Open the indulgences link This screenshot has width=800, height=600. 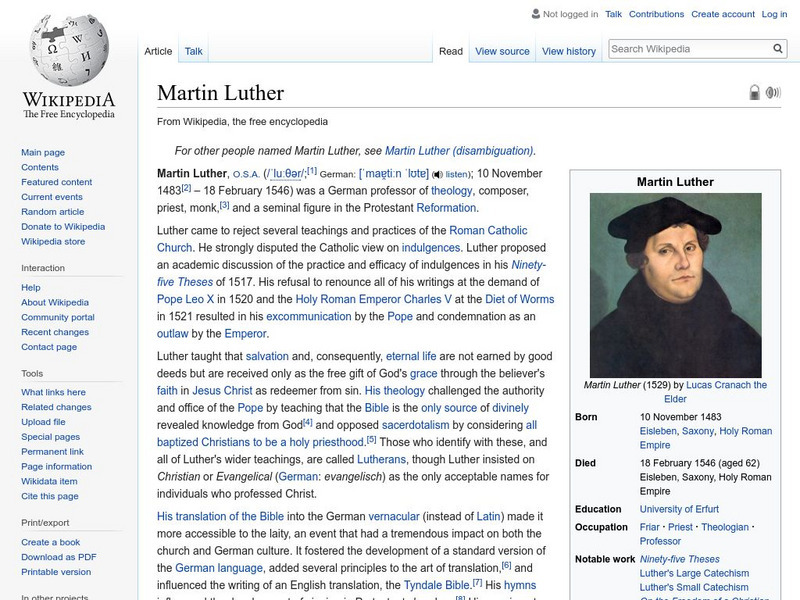click(431, 248)
